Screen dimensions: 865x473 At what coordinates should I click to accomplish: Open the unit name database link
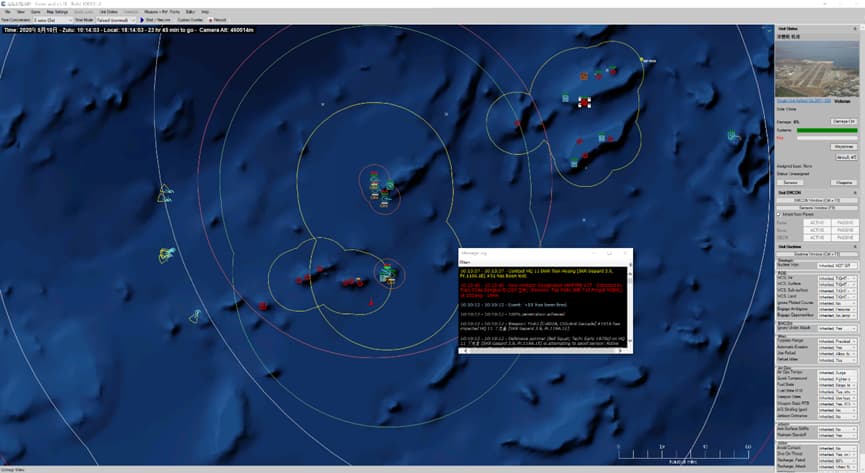tap(803, 102)
